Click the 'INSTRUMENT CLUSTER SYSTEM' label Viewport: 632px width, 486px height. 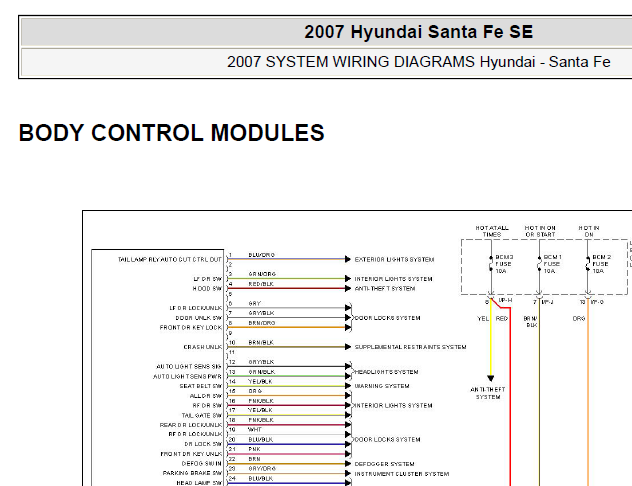tap(402, 474)
